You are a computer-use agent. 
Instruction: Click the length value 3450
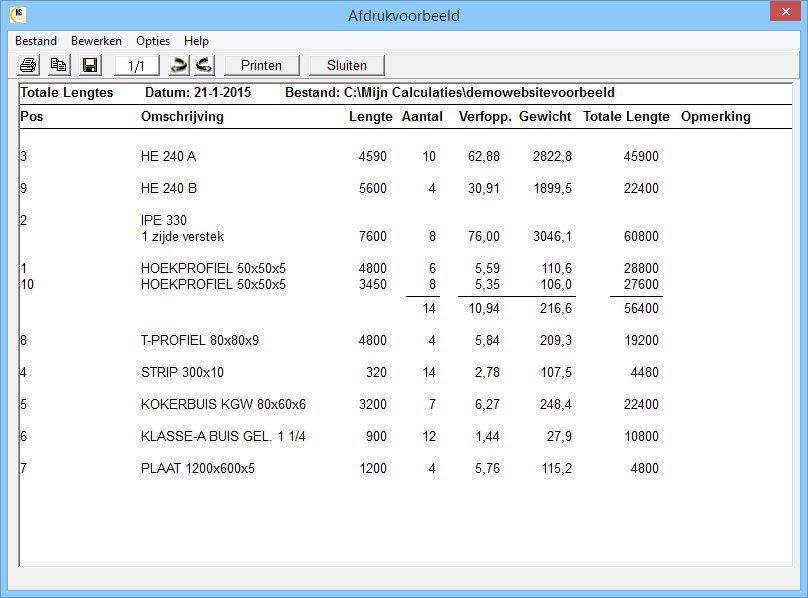(x=373, y=284)
